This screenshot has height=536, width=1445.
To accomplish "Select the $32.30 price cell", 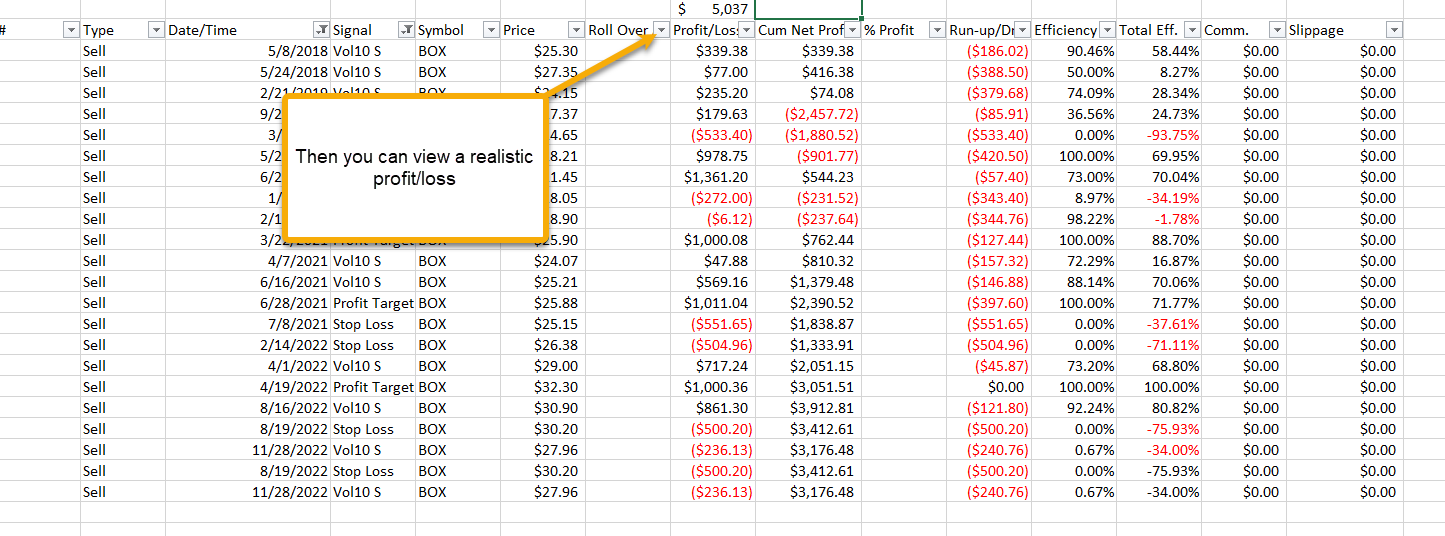I will (x=543, y=387).
